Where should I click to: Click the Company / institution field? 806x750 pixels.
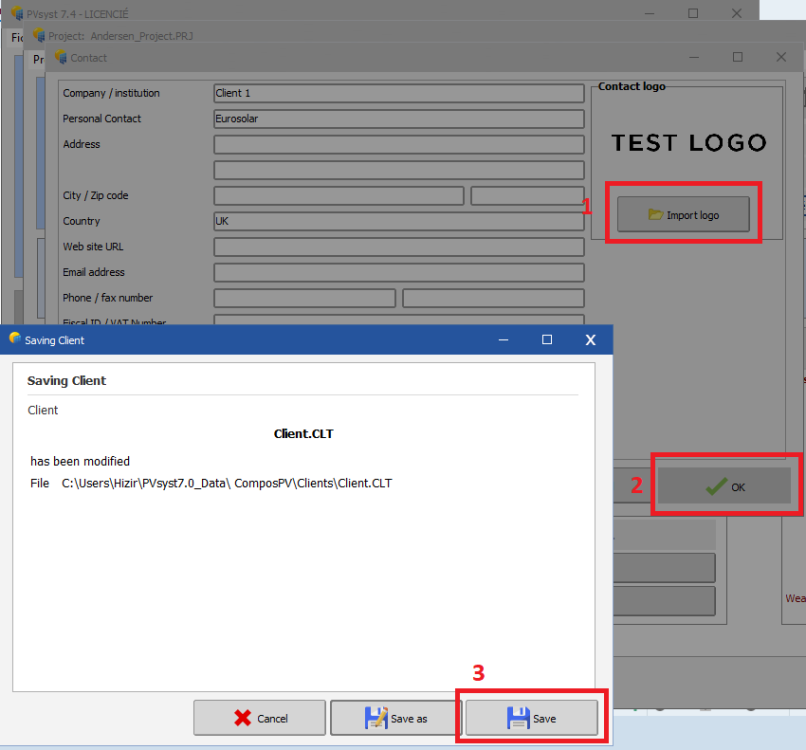[398, 93]
